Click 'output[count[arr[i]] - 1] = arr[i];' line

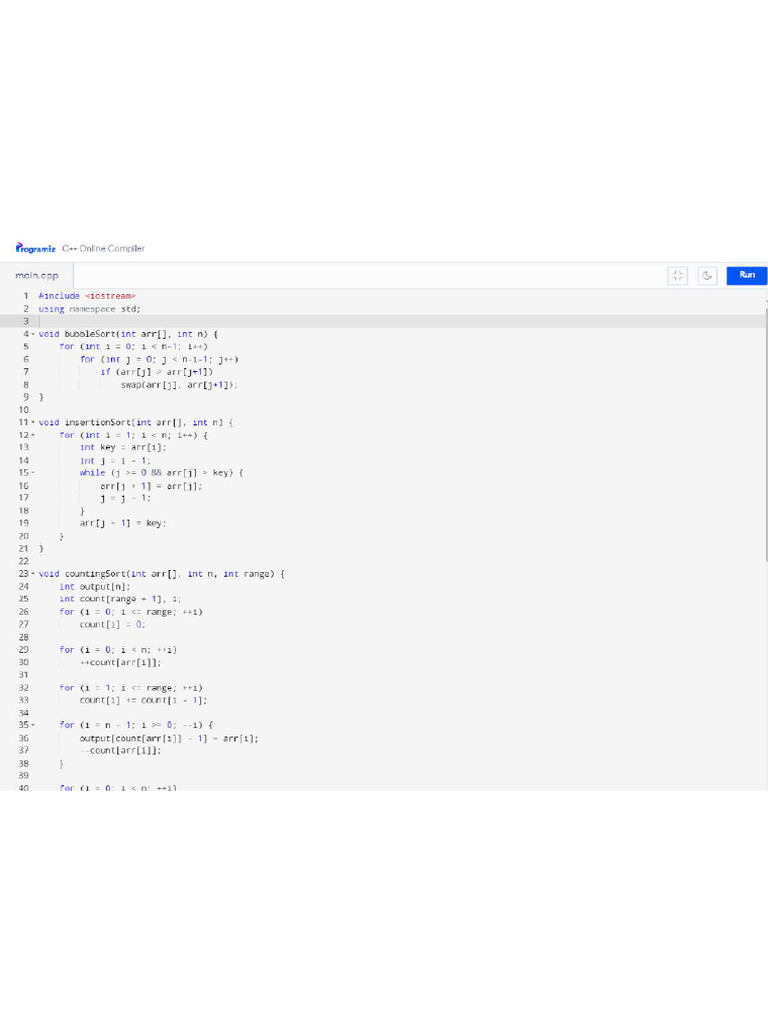pyautogui.click(x=168, y=738)
